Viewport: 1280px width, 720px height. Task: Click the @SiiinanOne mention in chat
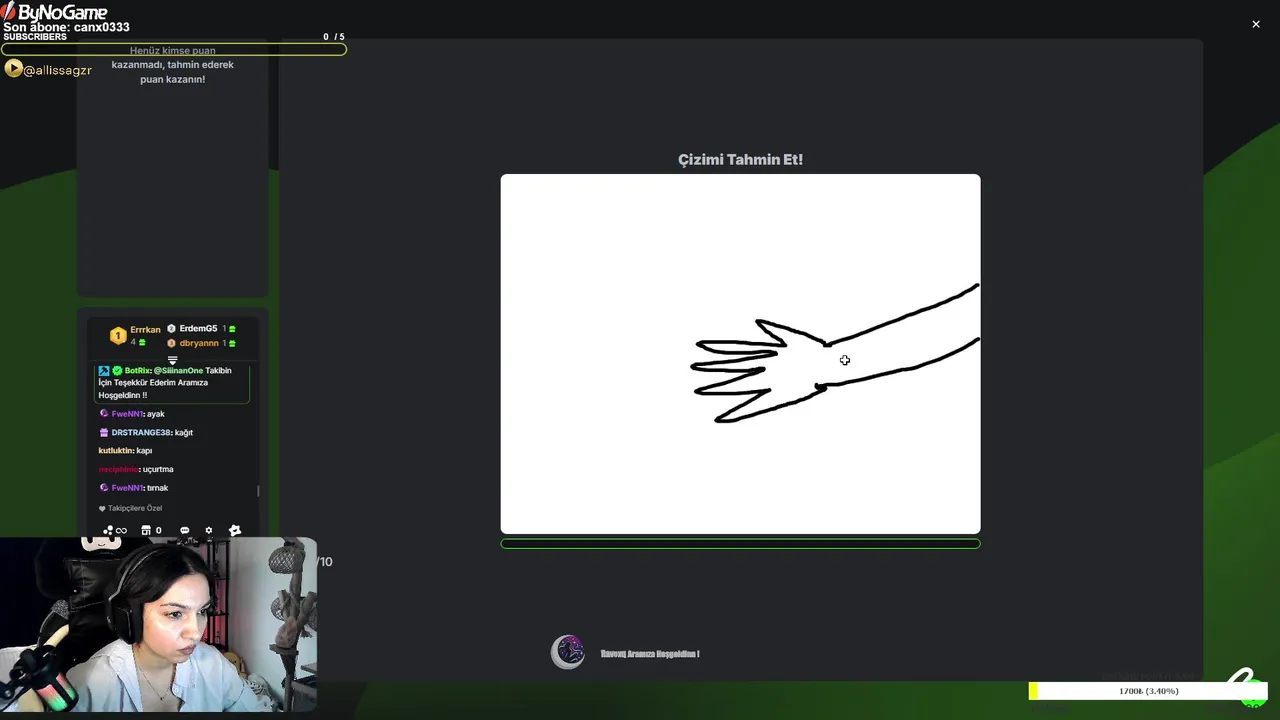[178, 370]
